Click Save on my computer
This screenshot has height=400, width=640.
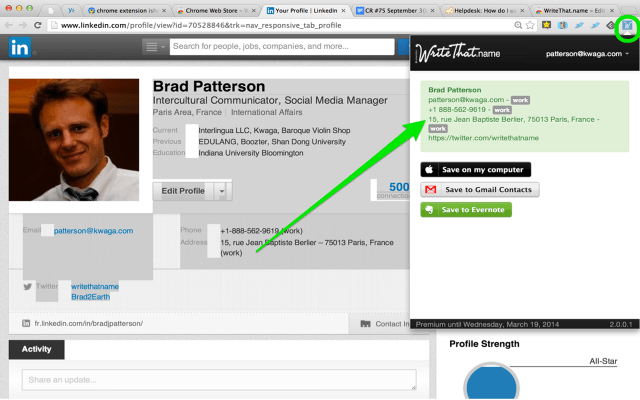476,169
